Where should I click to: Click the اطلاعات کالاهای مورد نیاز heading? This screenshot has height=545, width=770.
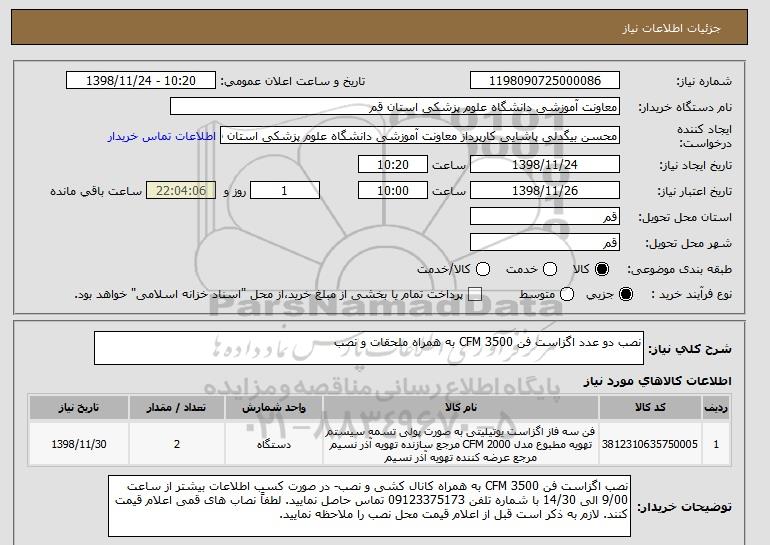tap(657, 381)
